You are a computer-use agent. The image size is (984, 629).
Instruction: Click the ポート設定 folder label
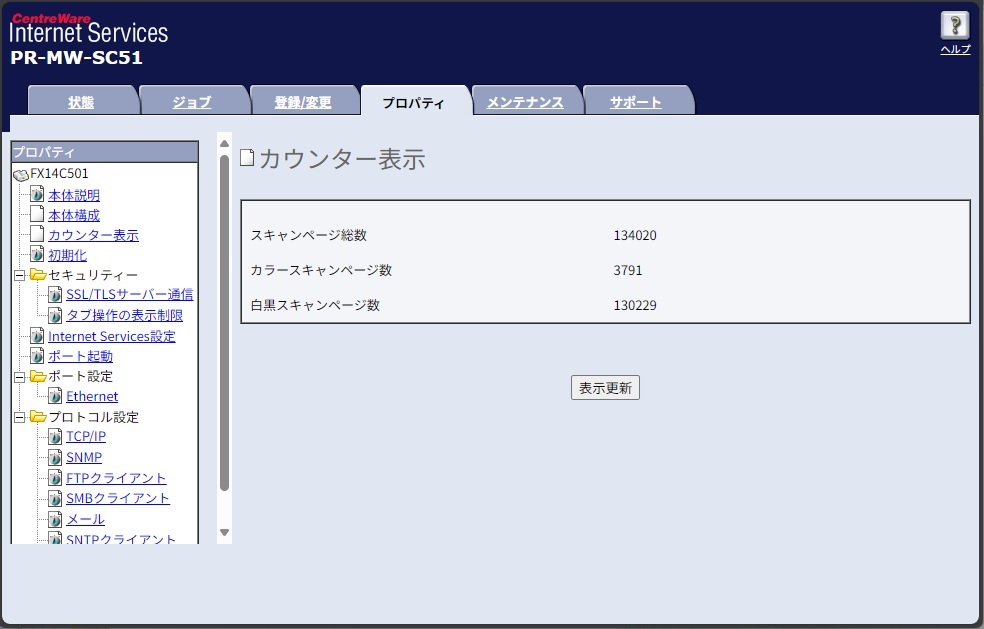tap(80, 377)
